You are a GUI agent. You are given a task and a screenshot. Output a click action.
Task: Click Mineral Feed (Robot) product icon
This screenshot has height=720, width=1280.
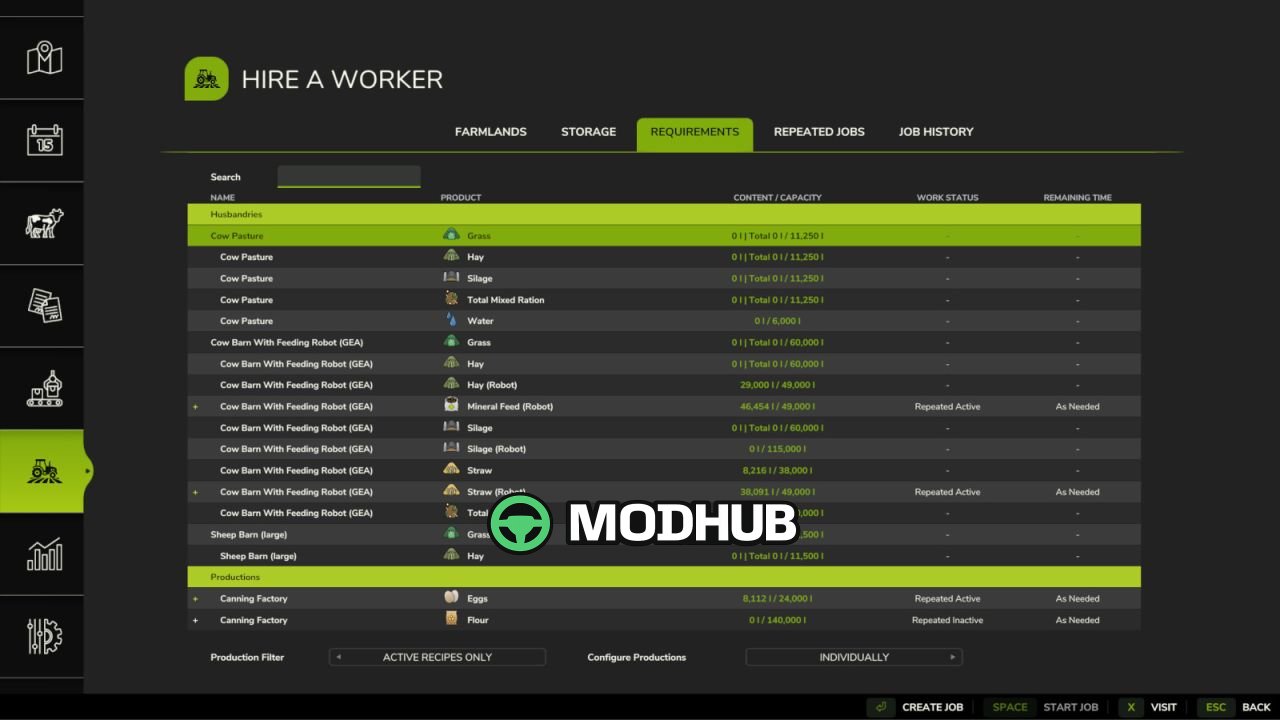click(451, 406)
